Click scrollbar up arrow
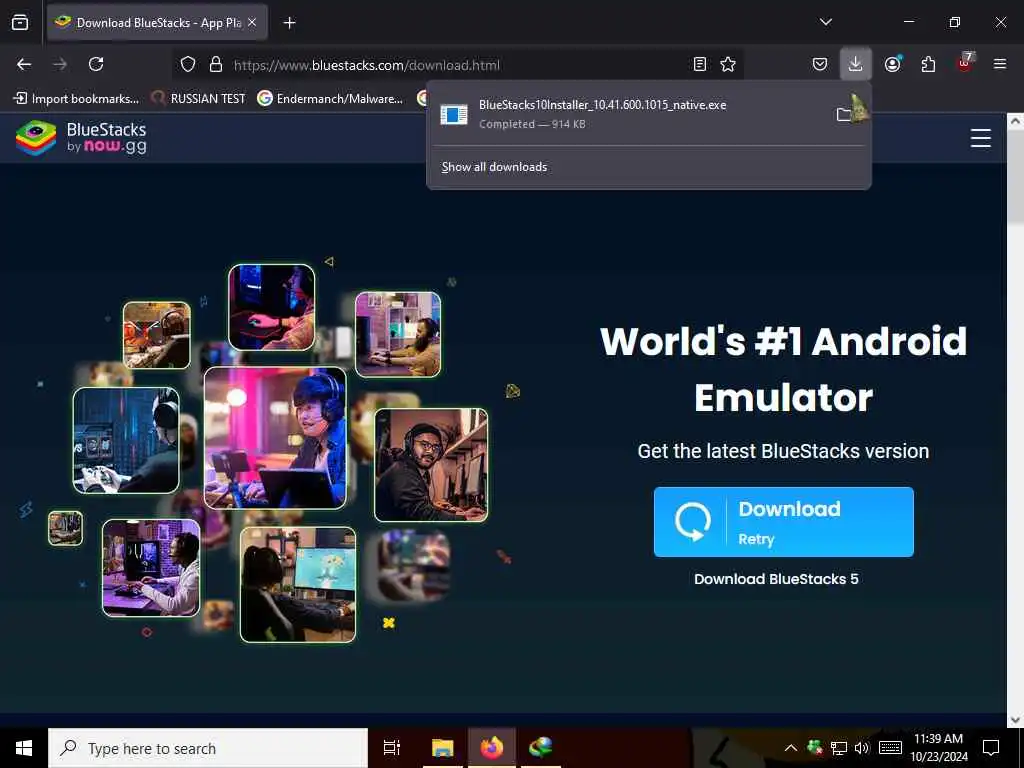The image size is (1024, 768). pyautogui.click(x=1015, y=121)
